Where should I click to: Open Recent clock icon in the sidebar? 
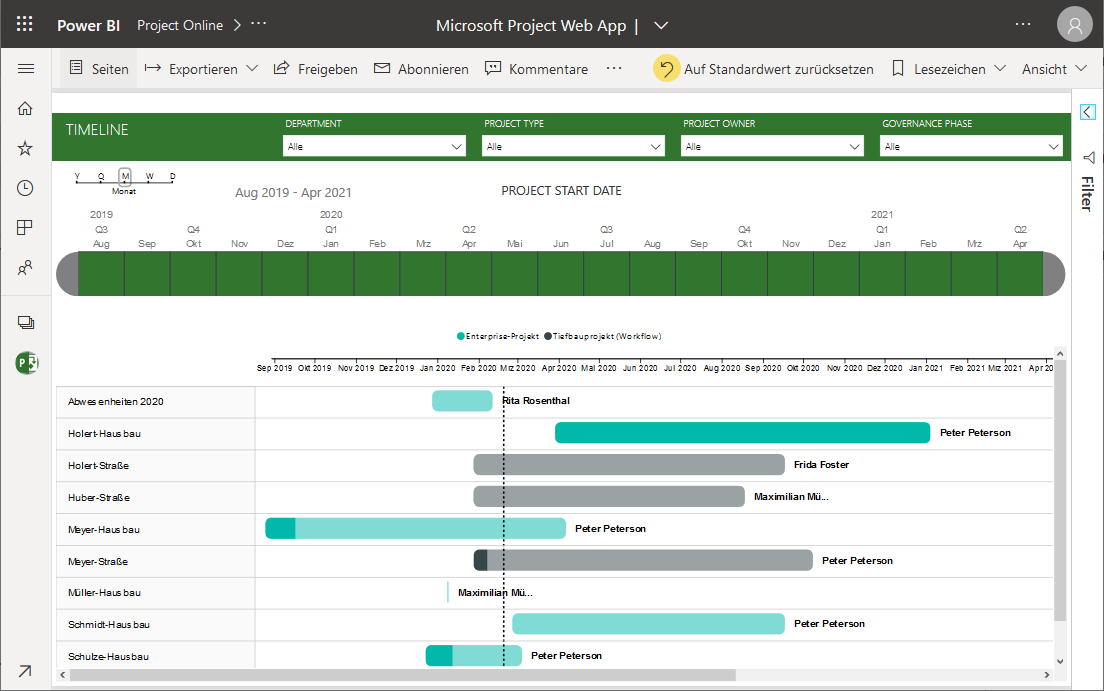pyautogui.click(x=25, y=188)
